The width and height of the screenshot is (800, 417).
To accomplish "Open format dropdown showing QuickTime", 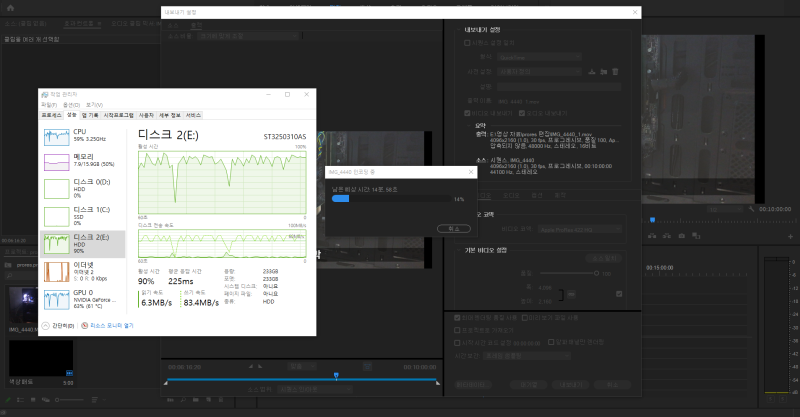I will pos(539,57).
